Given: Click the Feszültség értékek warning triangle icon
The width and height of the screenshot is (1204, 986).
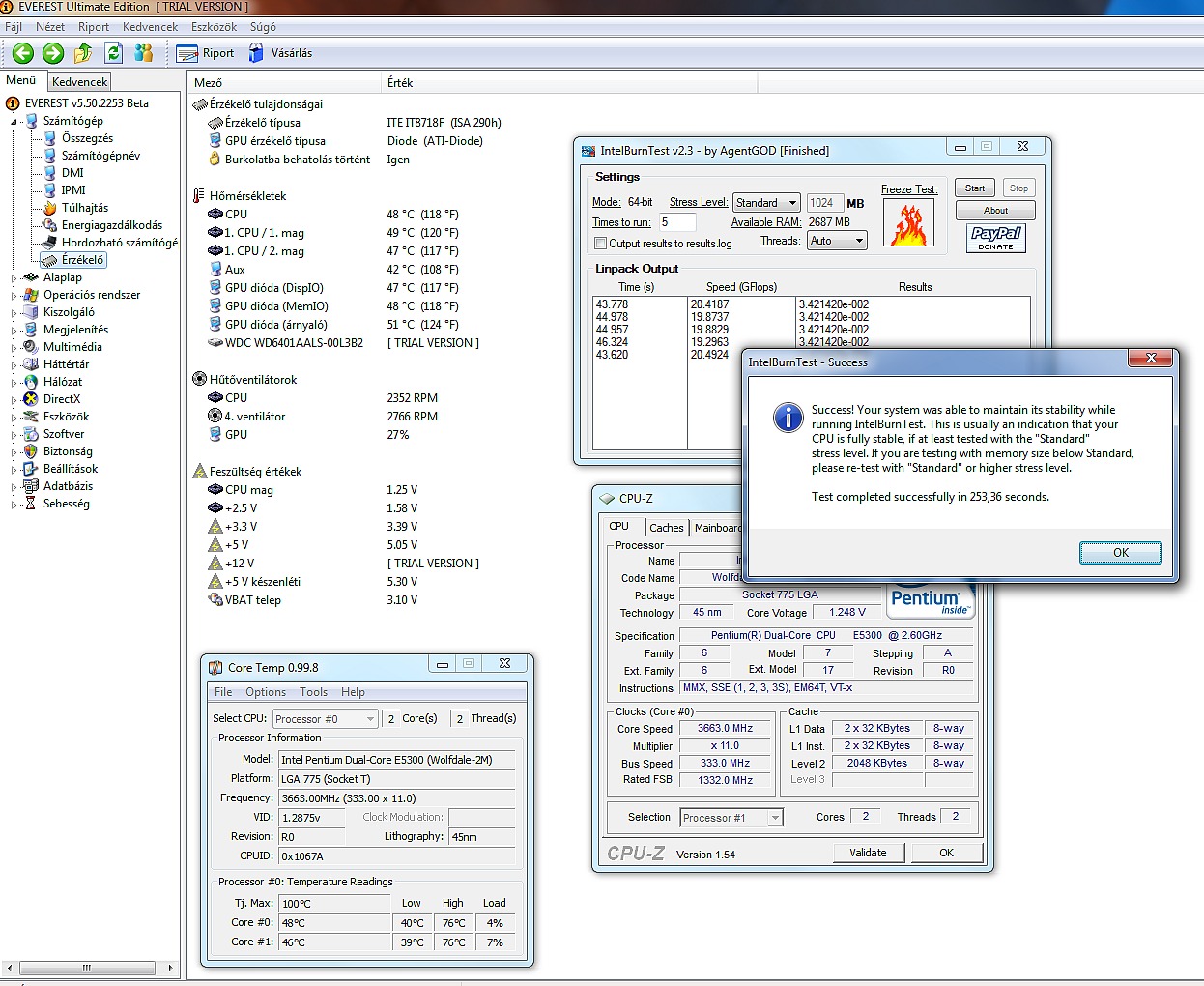Looking at the screenshot, I should click(200, 472).
